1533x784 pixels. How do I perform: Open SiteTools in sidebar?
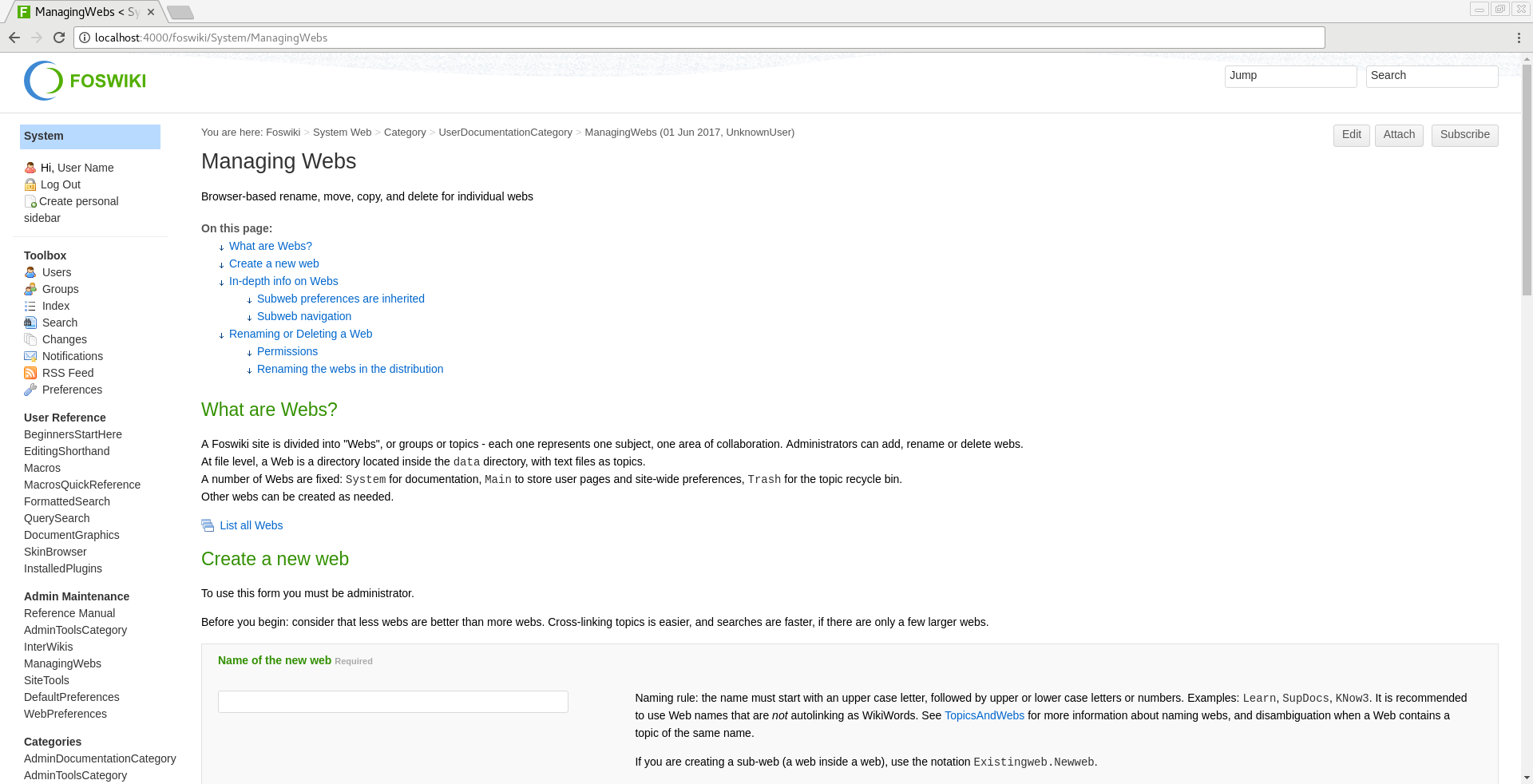pos(46,680)
